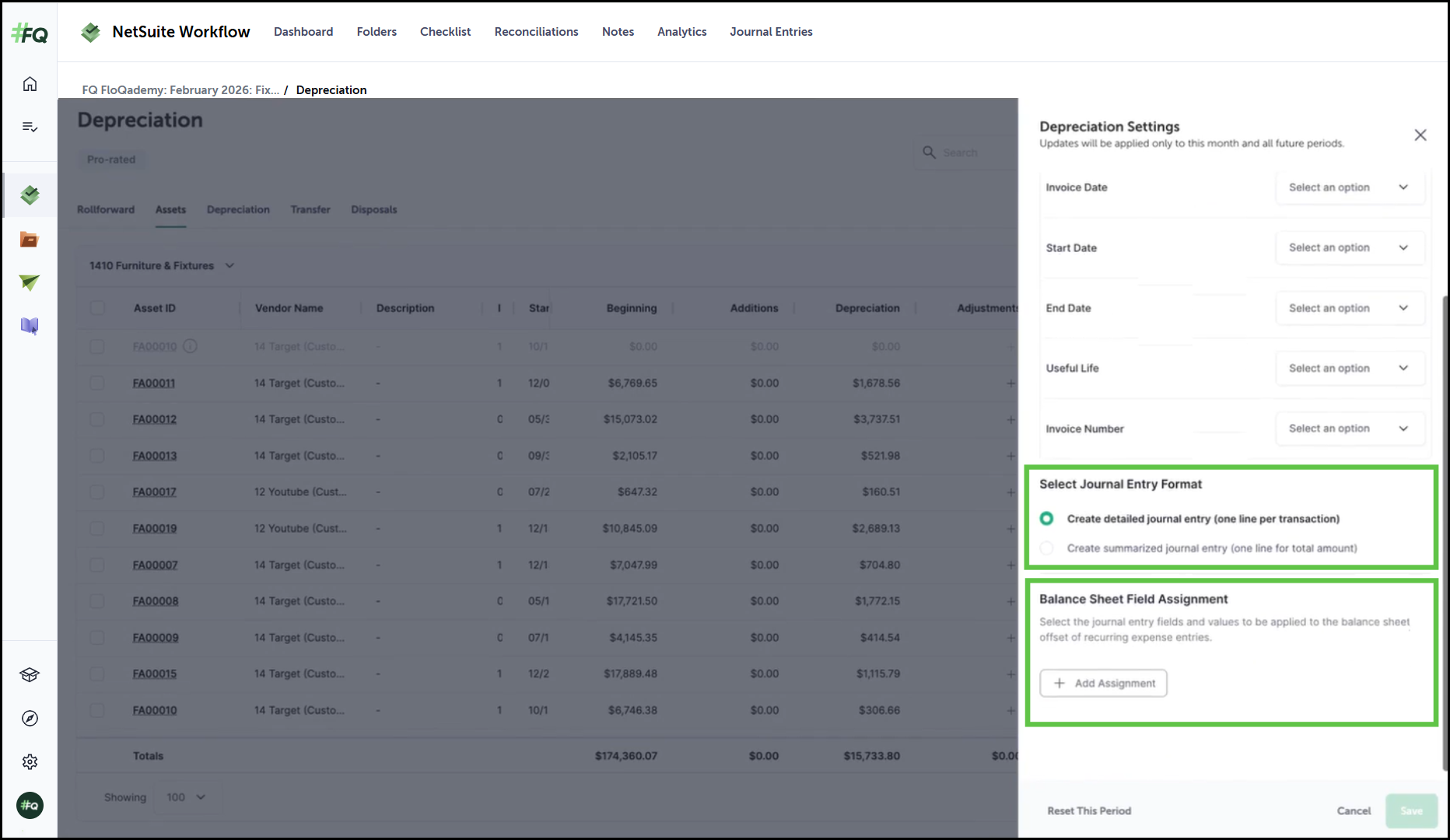Click the search magnifier icon
1450x840 pixels.
(x=929, y=152)
